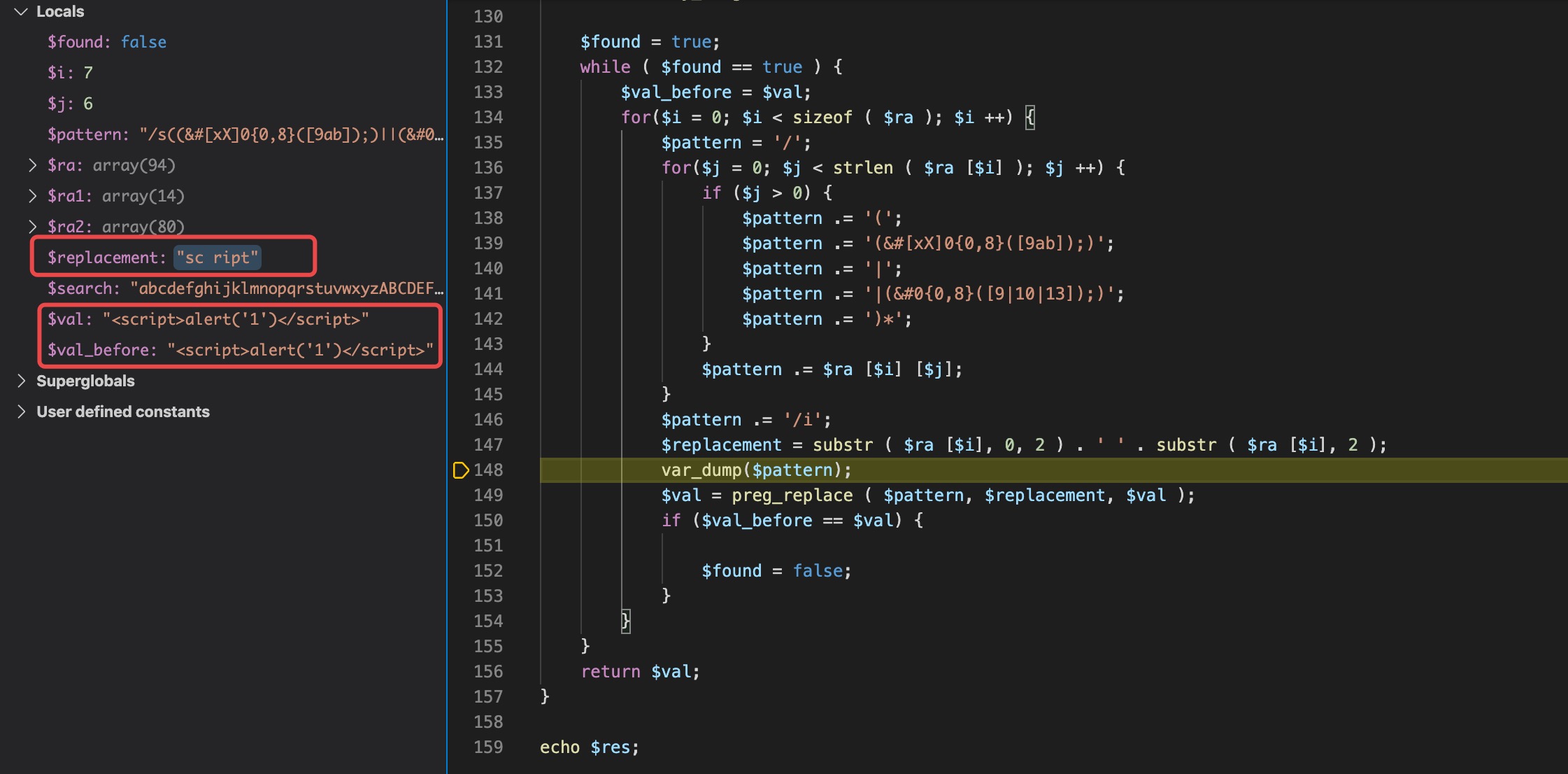
Task: Click "$pattern .= '|';" on line 140
Action: (x=822, y=269)
